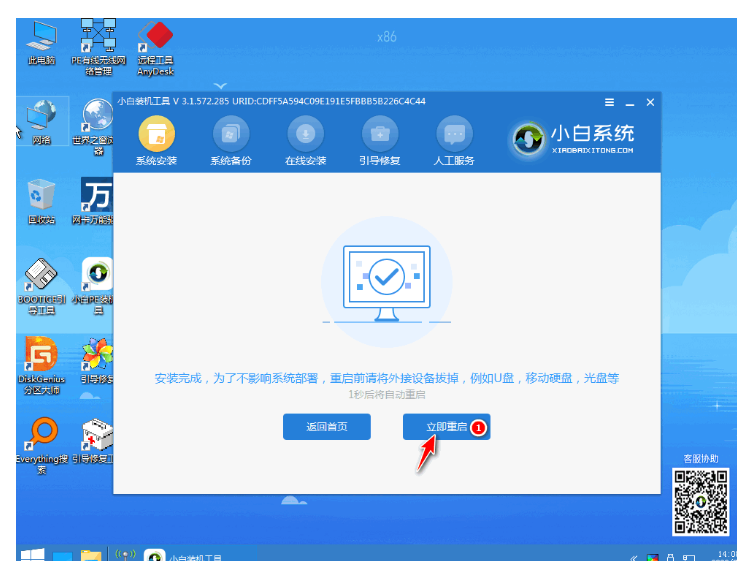Click the taskbar clock

pos(727,555)
